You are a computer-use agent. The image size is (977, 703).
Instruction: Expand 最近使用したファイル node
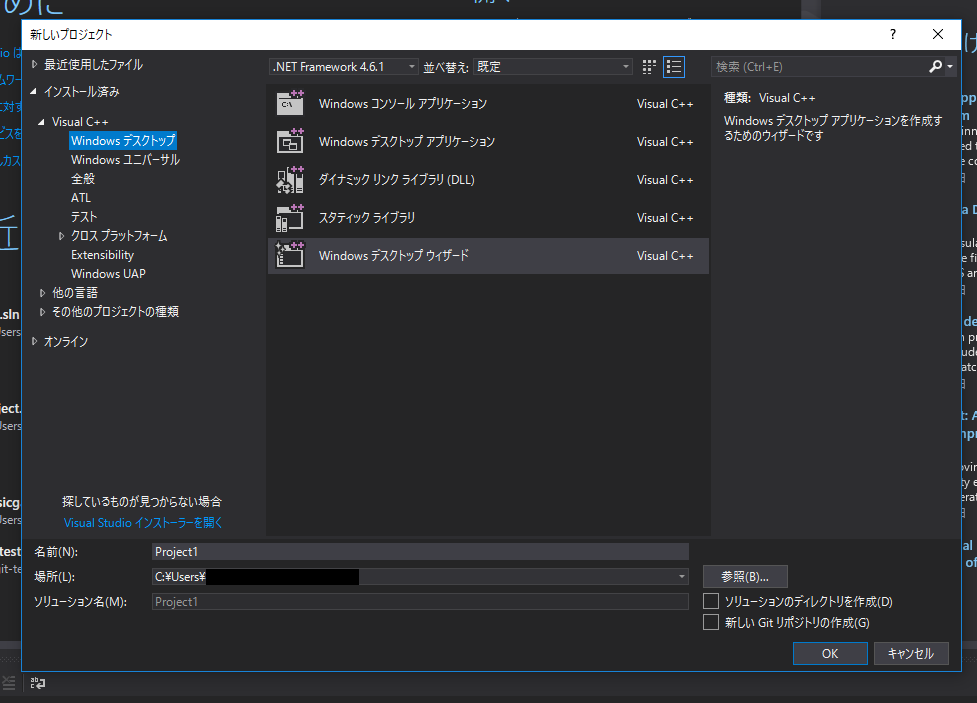(x=34, y=64)
